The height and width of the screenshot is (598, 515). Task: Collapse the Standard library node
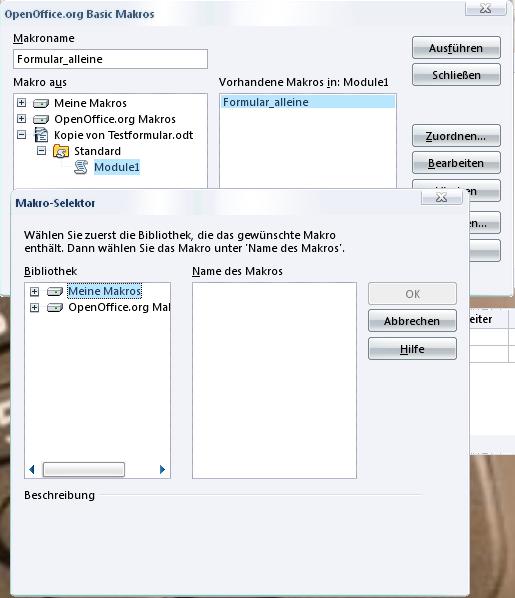pos(41,151)
